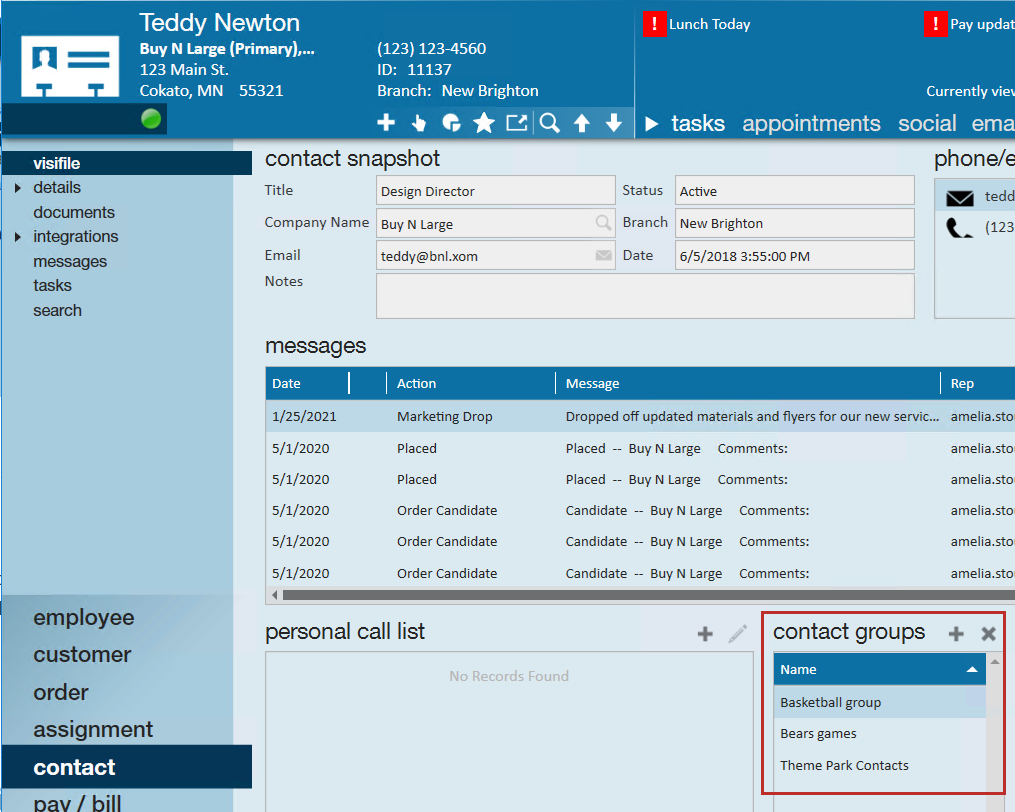1015x812 pixels.
Task: Open the tasks section in sidebar
Action: click(x=52, y=286)
